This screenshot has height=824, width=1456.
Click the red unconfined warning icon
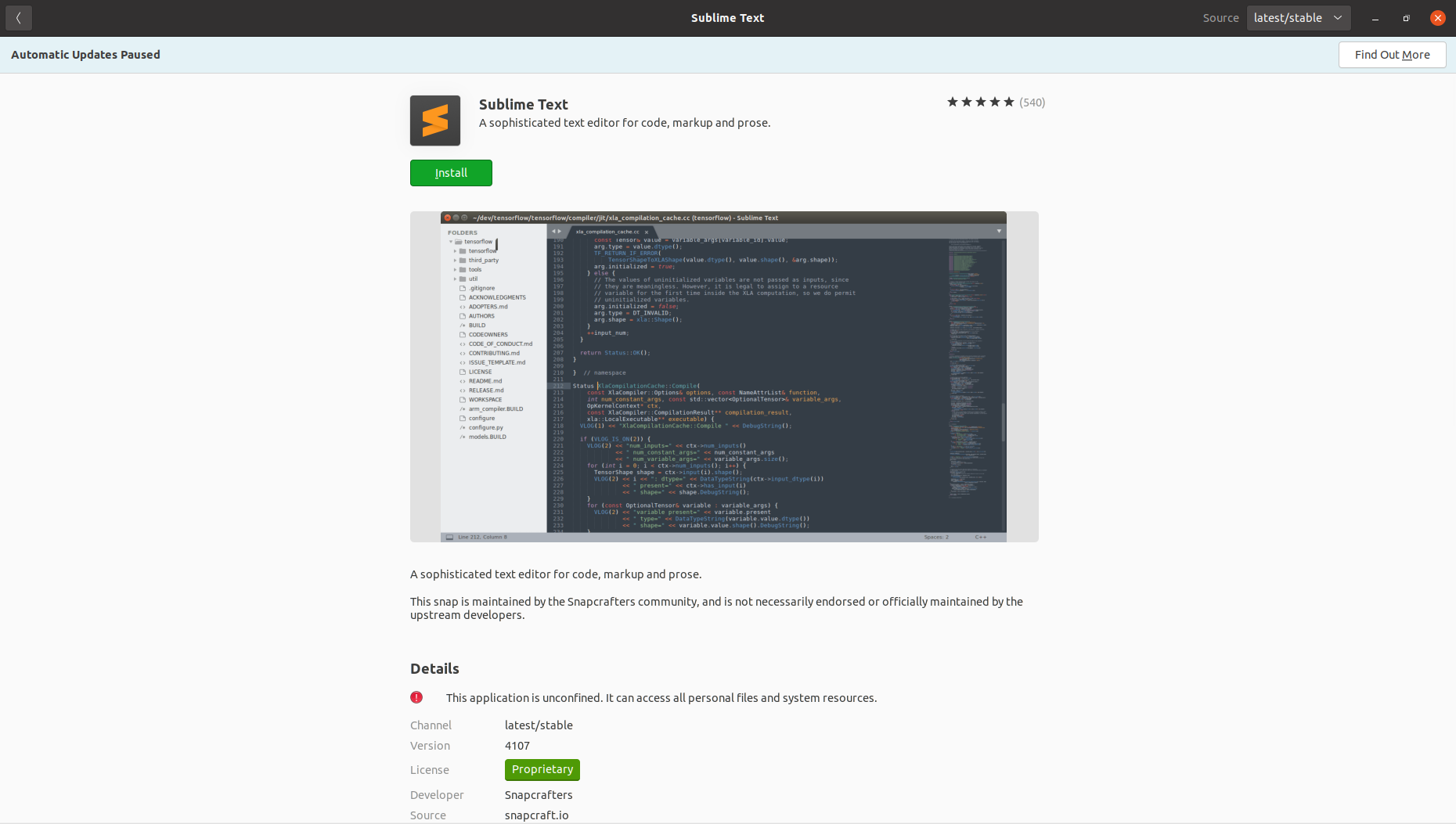pyautogui.click(x=416, y=697)
